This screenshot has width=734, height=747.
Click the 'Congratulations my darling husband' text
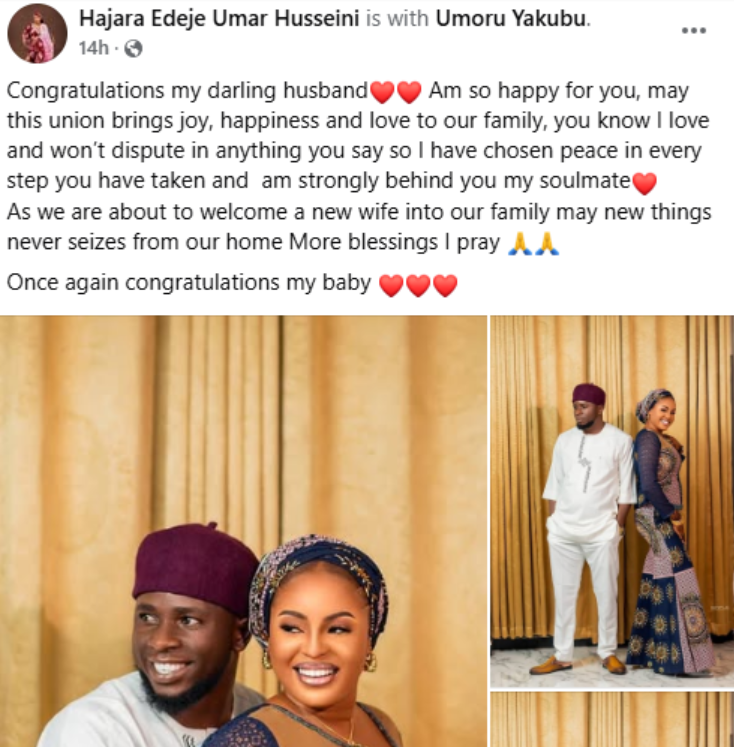click(x=187, y=91)
